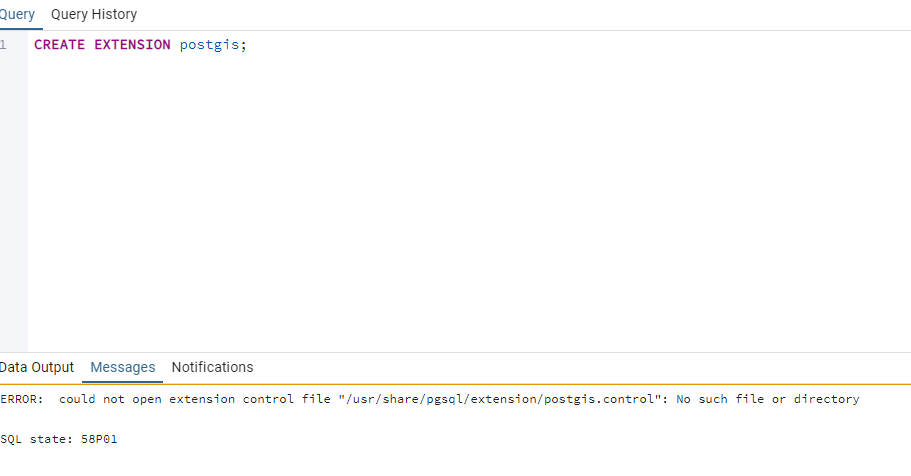Click the ERROR label in the messages output
Image resolution: width=911 pixels, height=476 pixels.
(x=21, y=399)
